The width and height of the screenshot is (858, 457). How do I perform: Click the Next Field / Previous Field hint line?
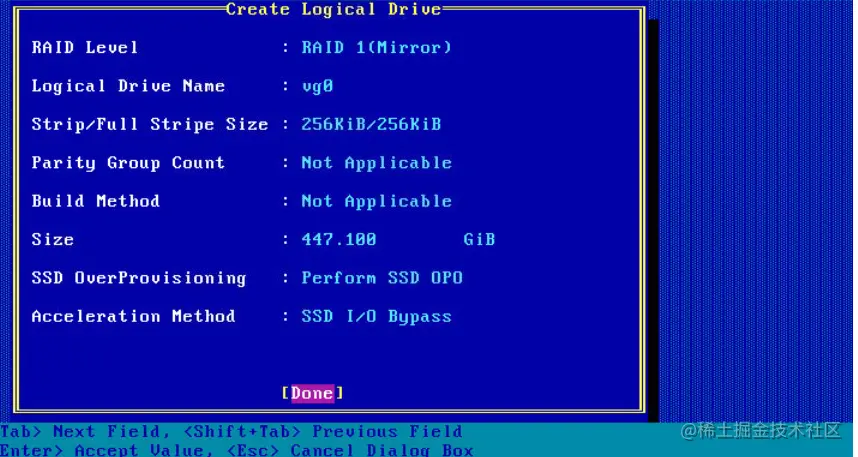pyautogui.click(x=231, y=431)
